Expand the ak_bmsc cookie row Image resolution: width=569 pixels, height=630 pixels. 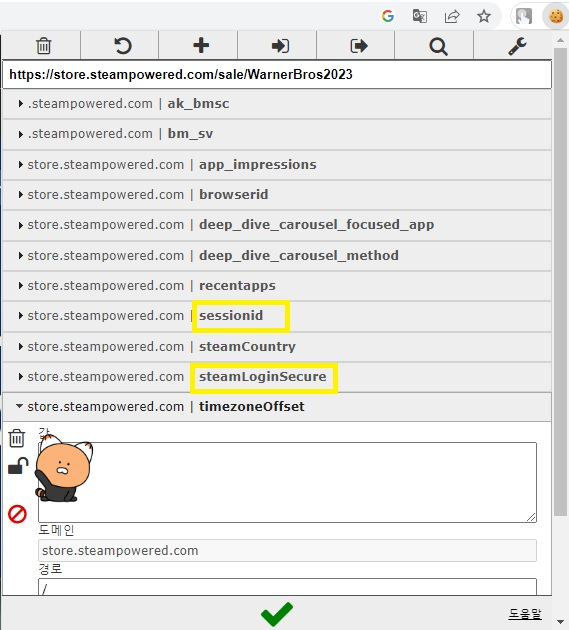tap(277, 104)
